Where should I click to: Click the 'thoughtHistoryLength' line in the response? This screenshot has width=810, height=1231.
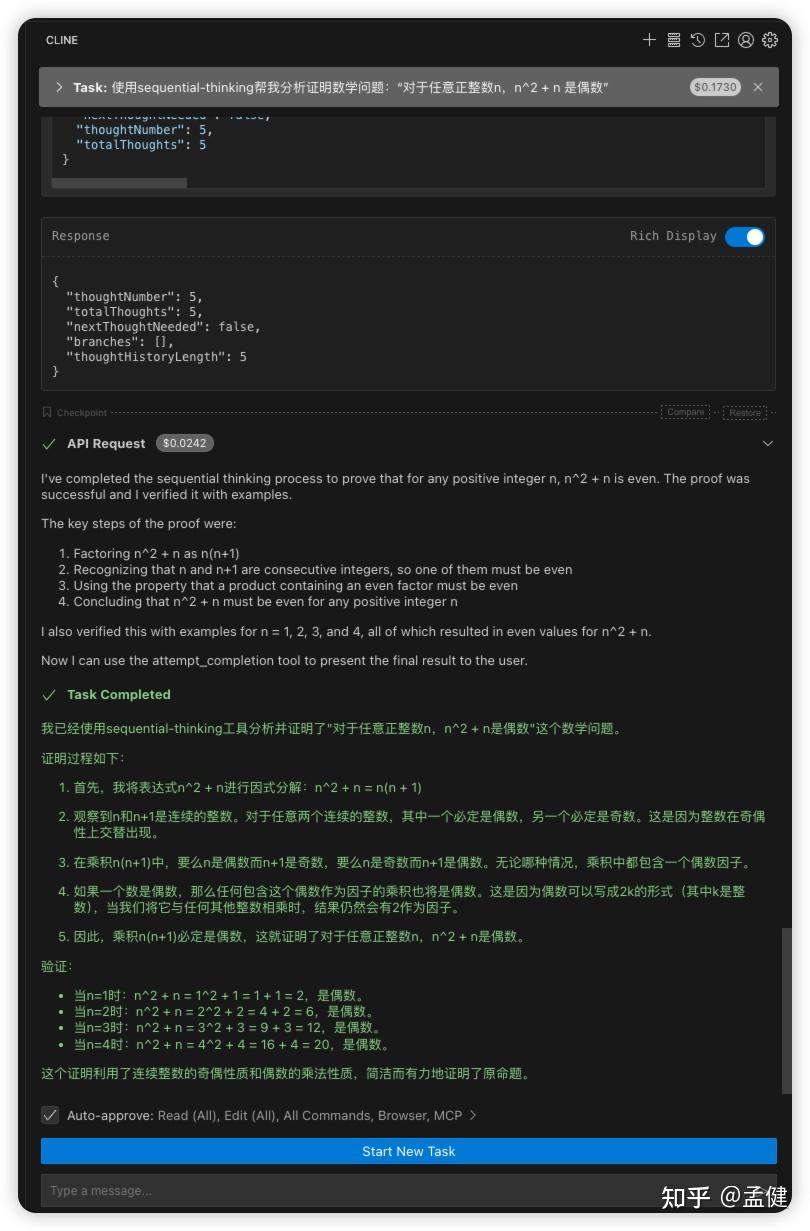pos(156,356)
